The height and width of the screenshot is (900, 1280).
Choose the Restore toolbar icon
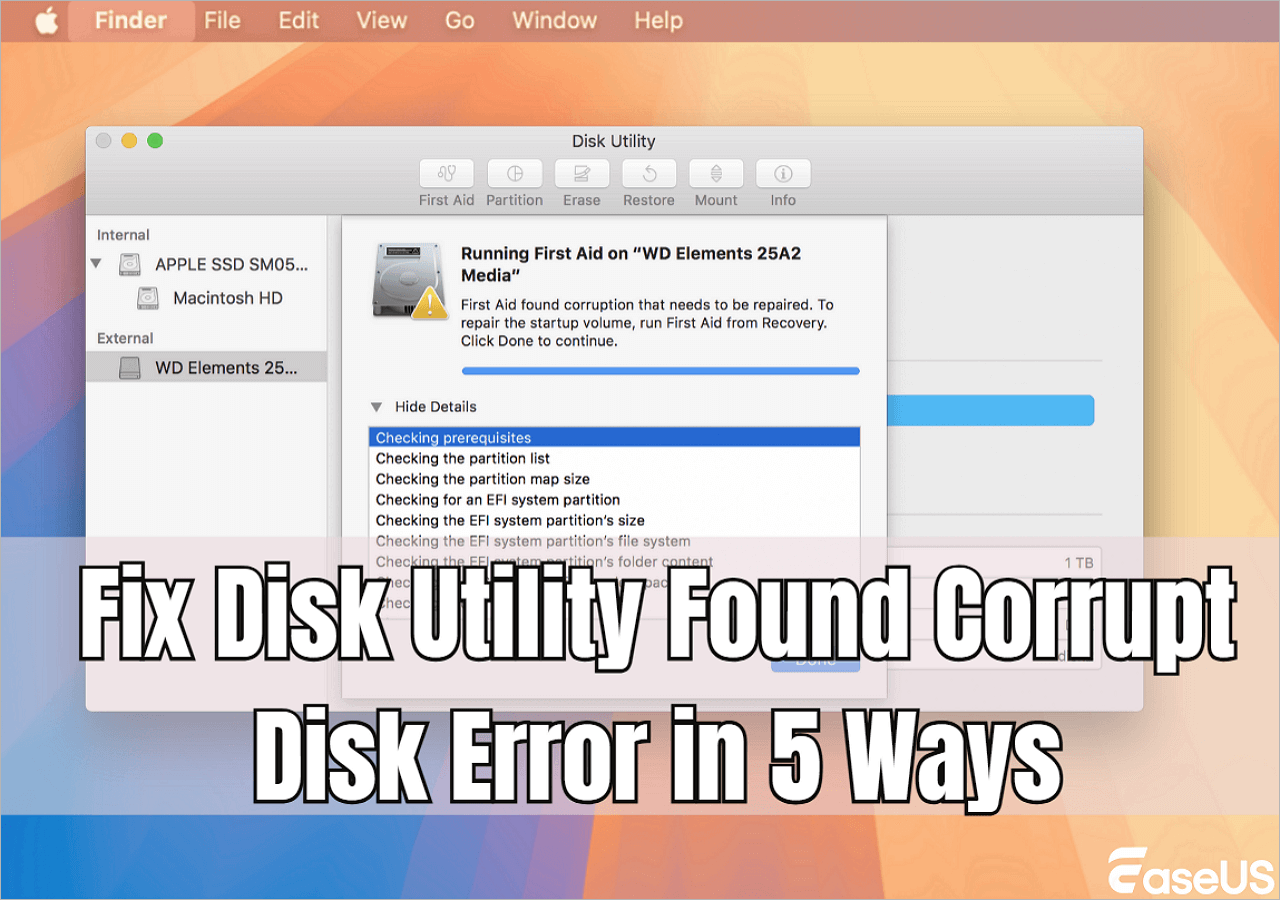[649, 173]
